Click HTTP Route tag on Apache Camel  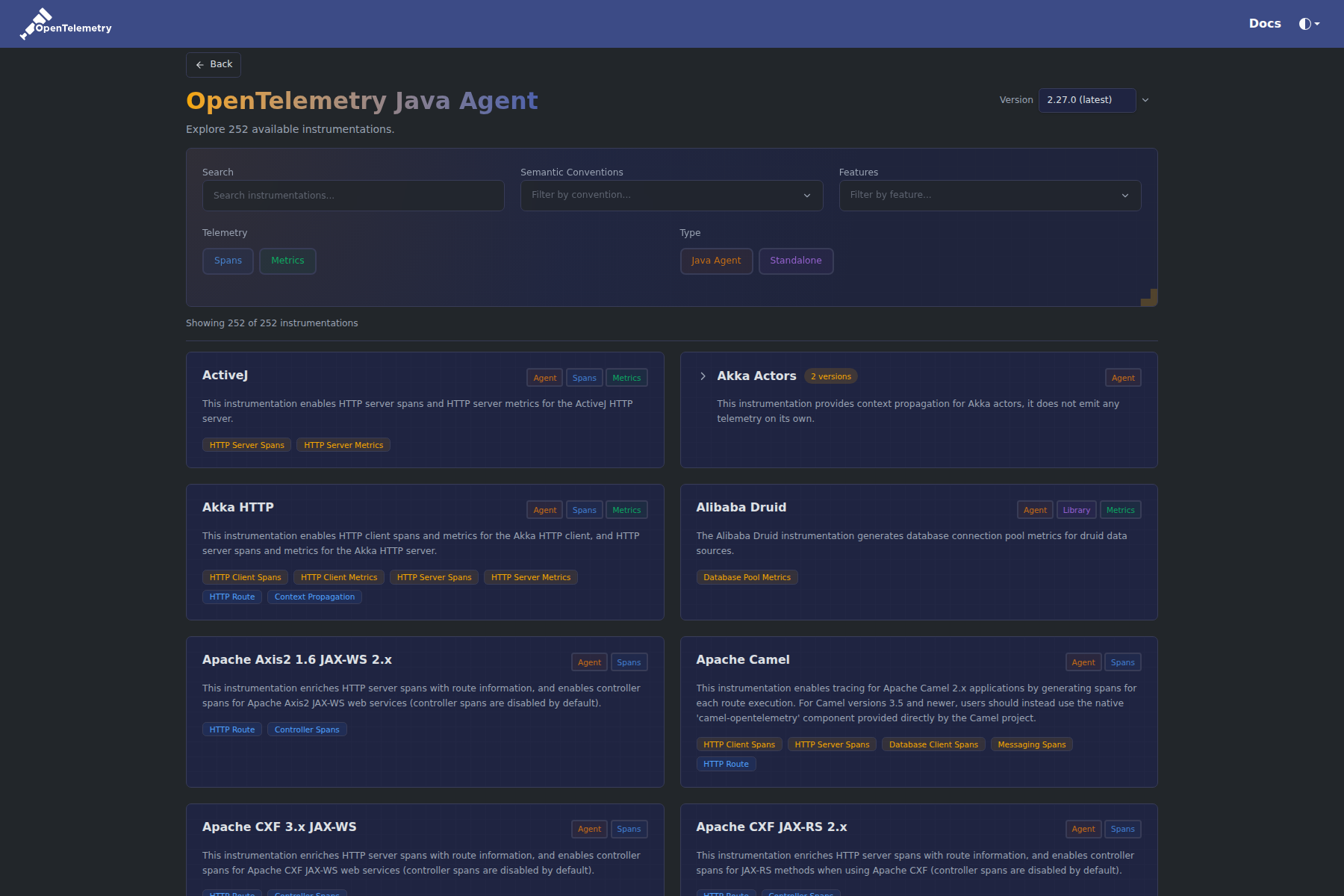click(x=726, y=764)
